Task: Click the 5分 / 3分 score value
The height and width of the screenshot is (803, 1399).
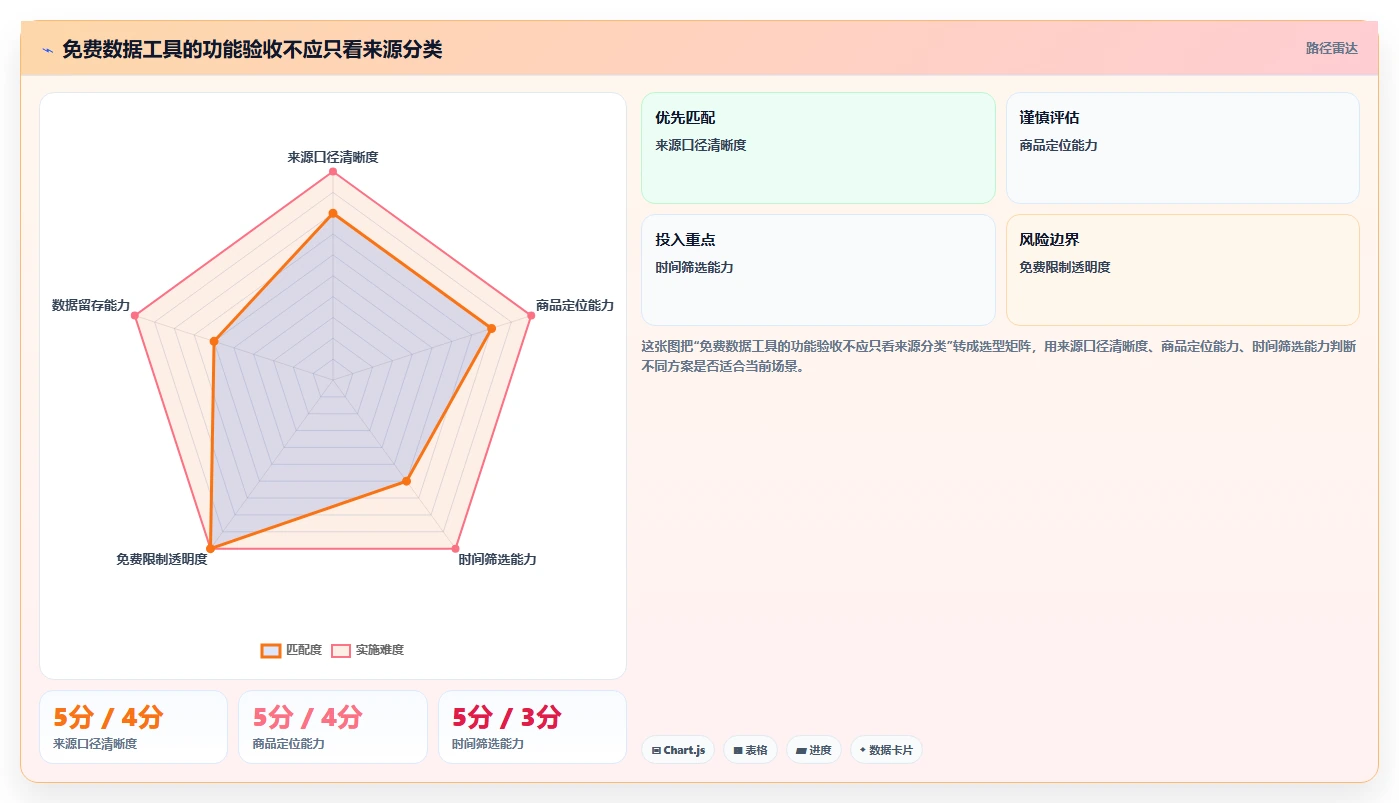Action: pyautogui.click(x=507, y=717)
